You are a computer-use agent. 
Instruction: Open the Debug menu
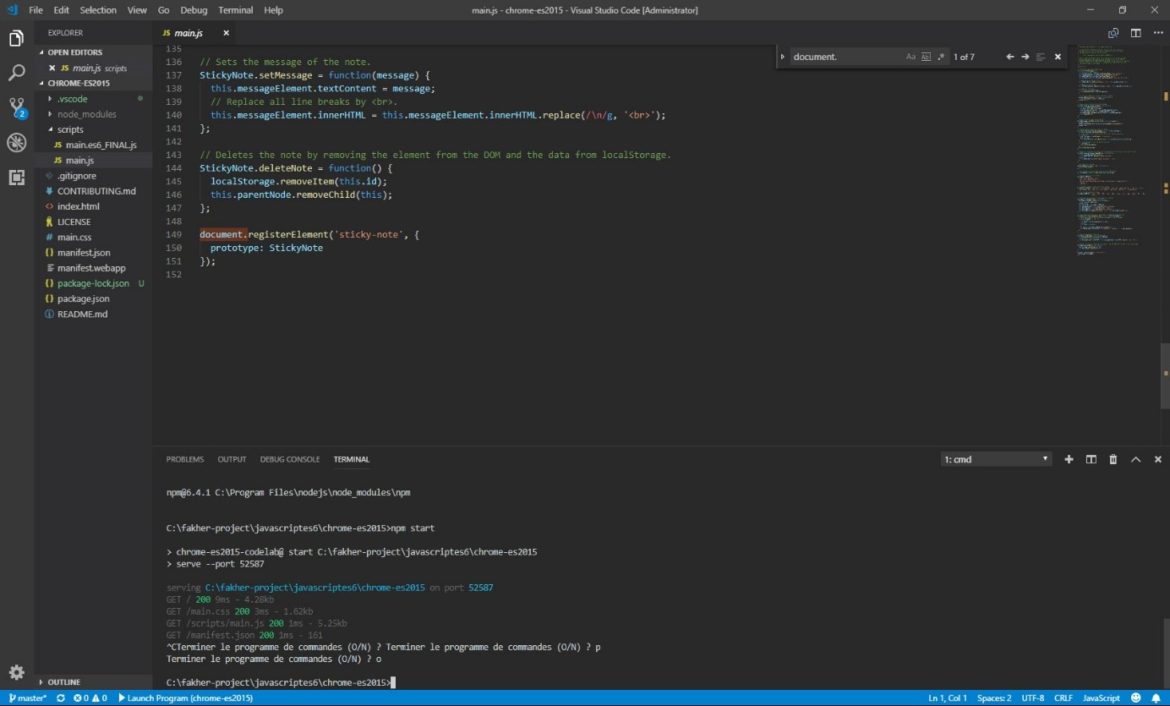point(193,10)
